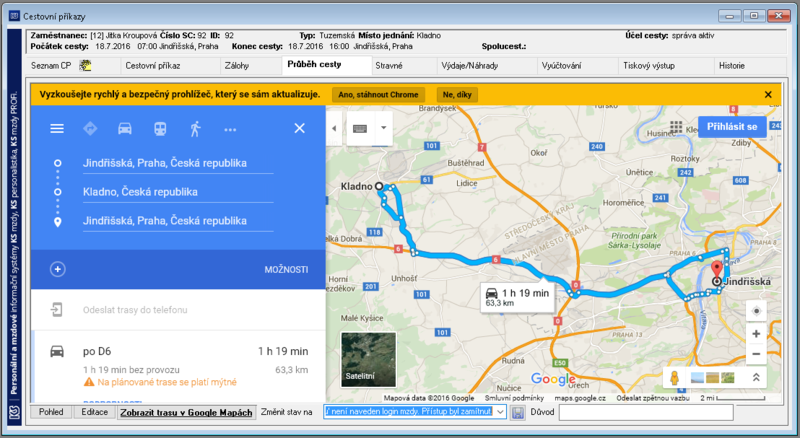Click the Smluvní podmínky link

point(514,398)
